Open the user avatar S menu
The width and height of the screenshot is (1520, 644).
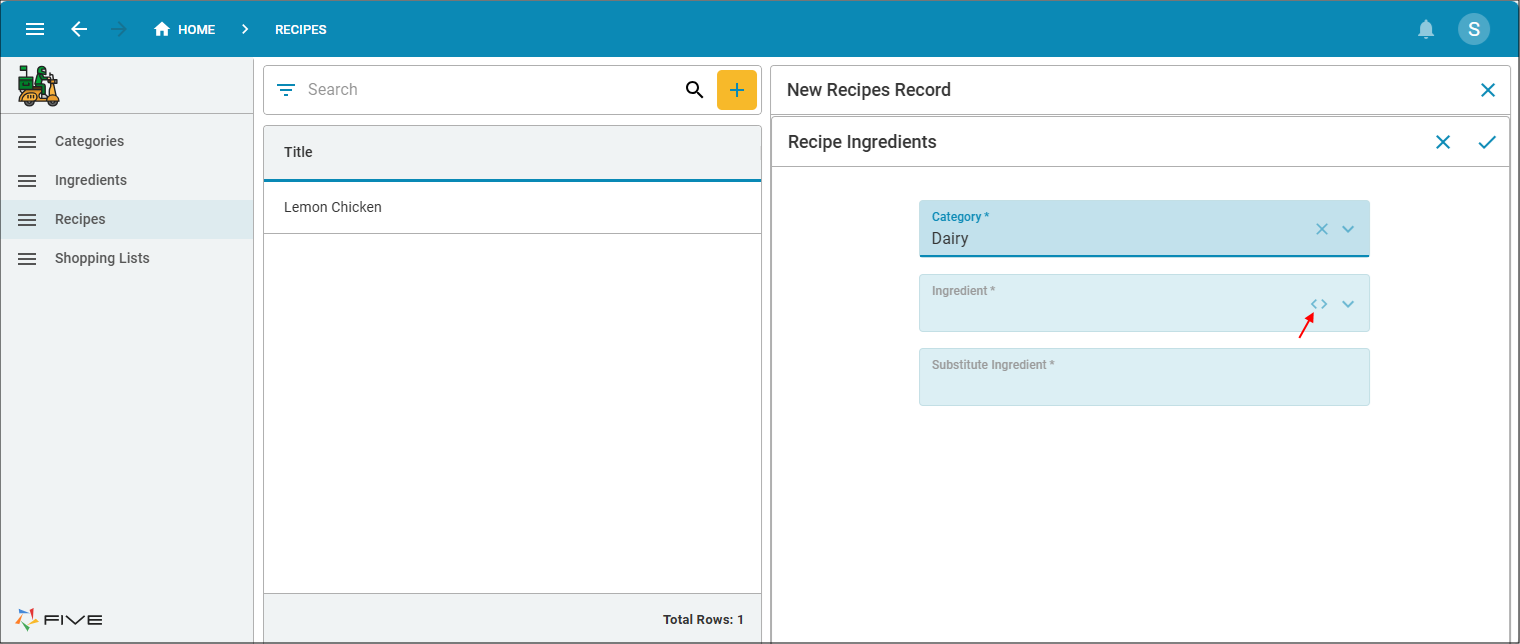click(x=1474, y=29)
